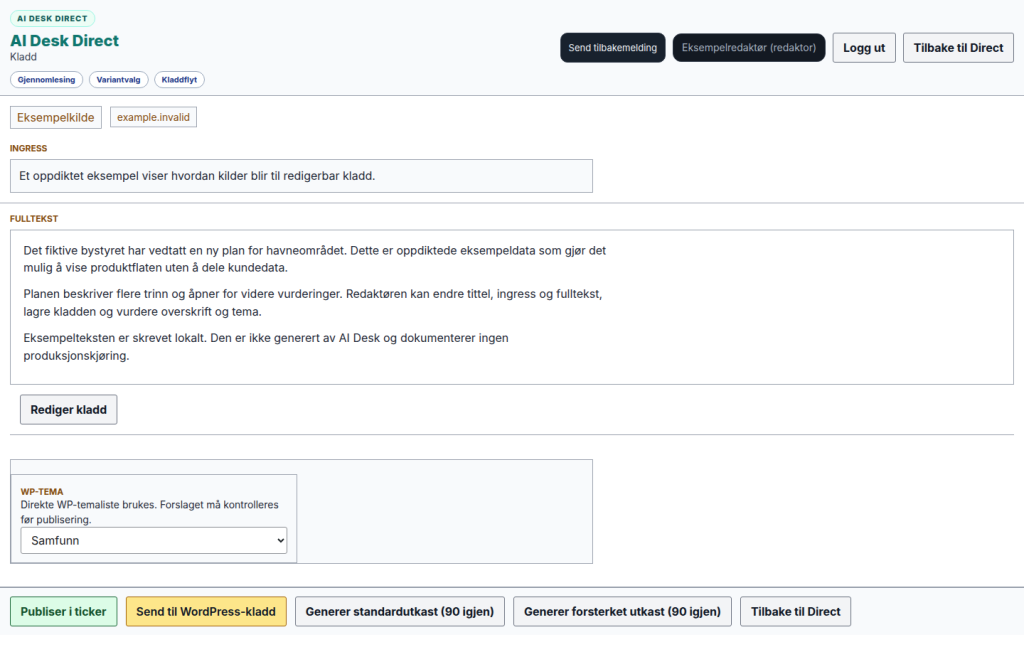Send draft via Send til WordPress-kladd
1024x647 pixels.
coord(206,612)
